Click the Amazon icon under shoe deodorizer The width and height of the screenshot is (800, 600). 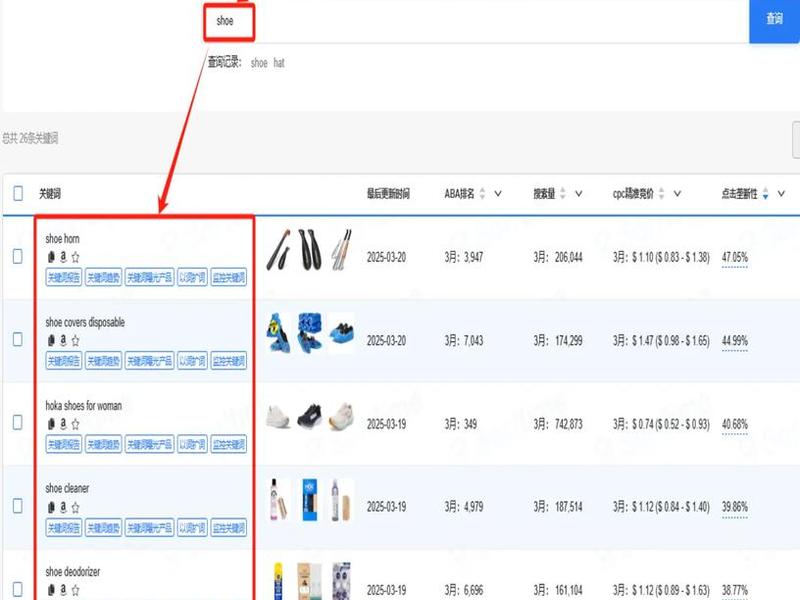[x=63, y=590]
